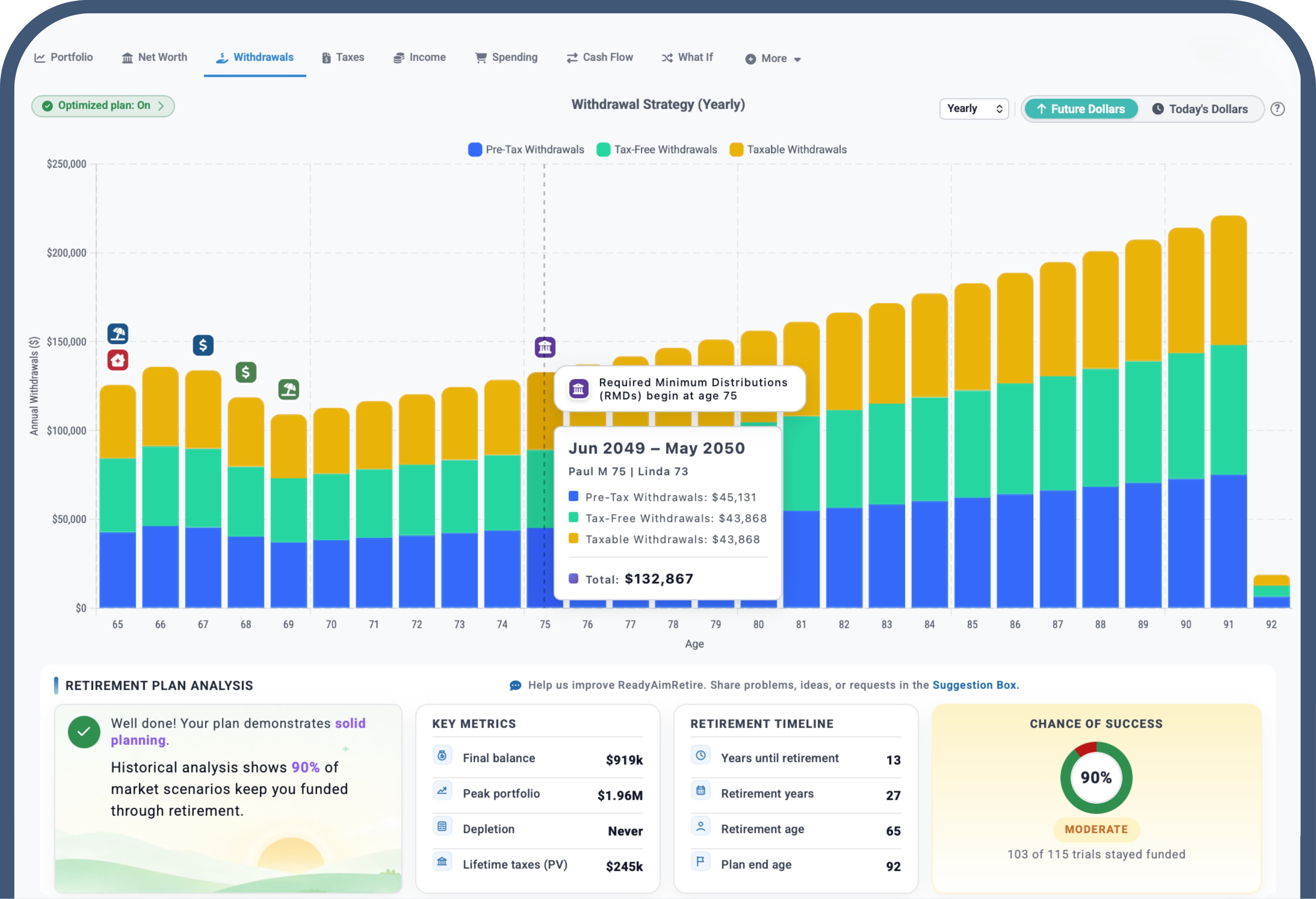Click the purple bank RMD marker on the age 75 line
1316x899 pixels.
point(545,347)
